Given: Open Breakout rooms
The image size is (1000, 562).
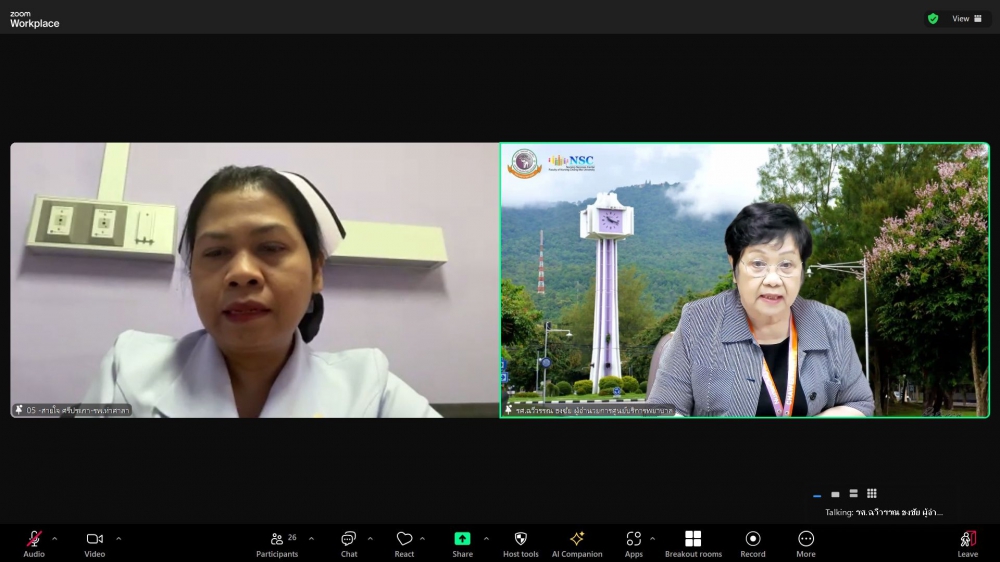Looking at the screenshot, I should pyautogui.click(x=693, y=539).
